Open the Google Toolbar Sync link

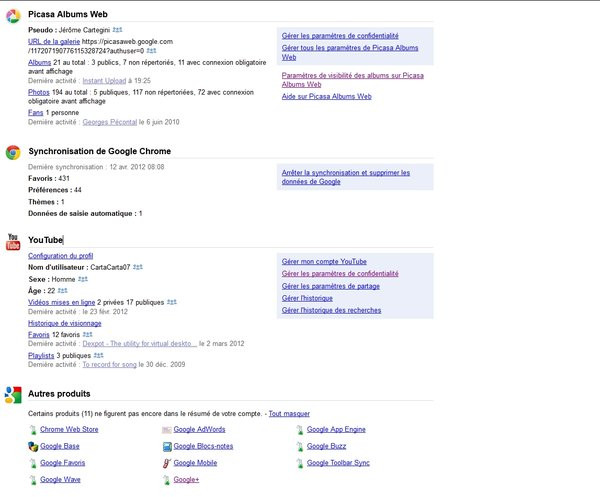[338, 463]
